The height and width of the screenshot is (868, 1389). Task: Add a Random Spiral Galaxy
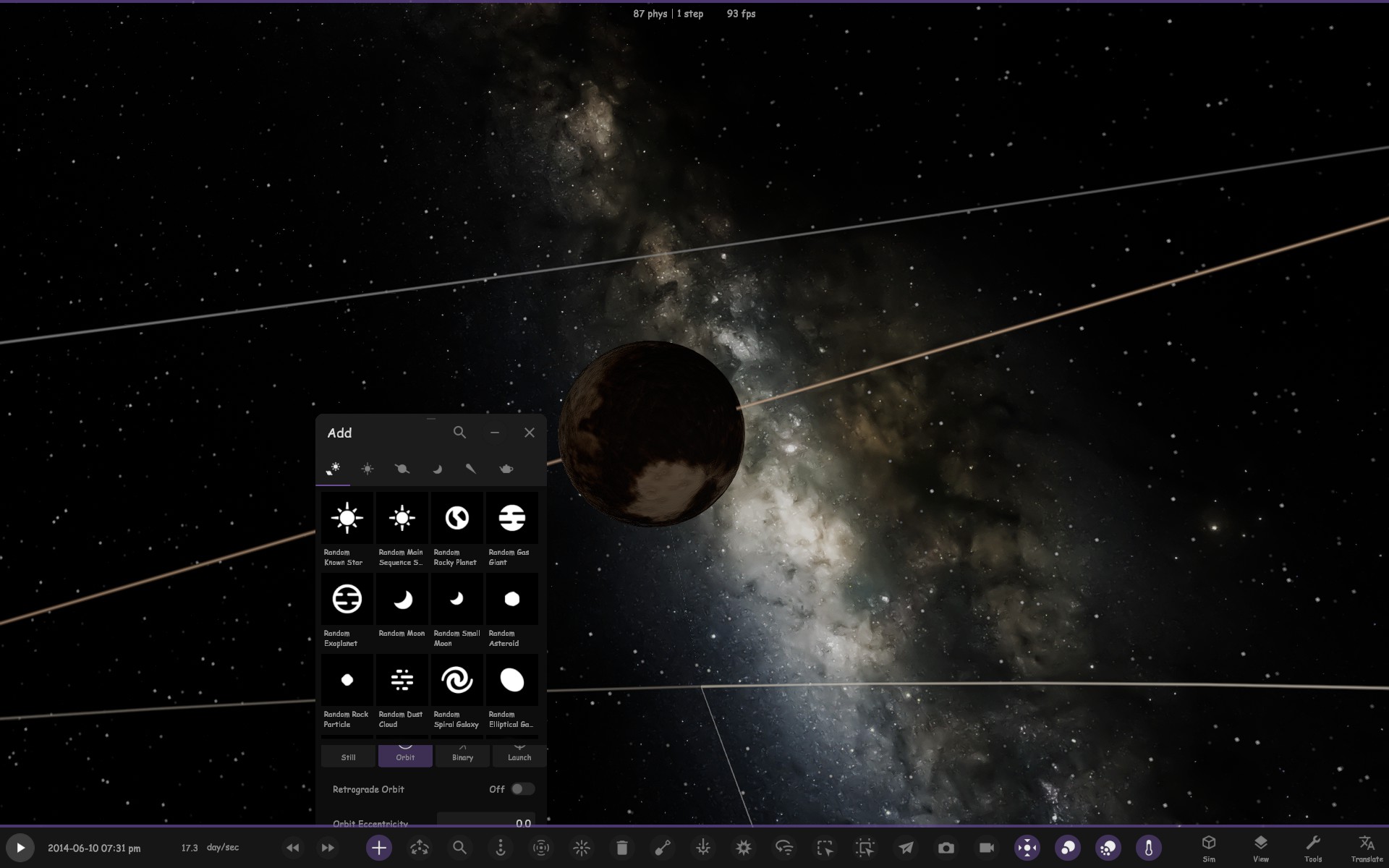tap(456, 680)
